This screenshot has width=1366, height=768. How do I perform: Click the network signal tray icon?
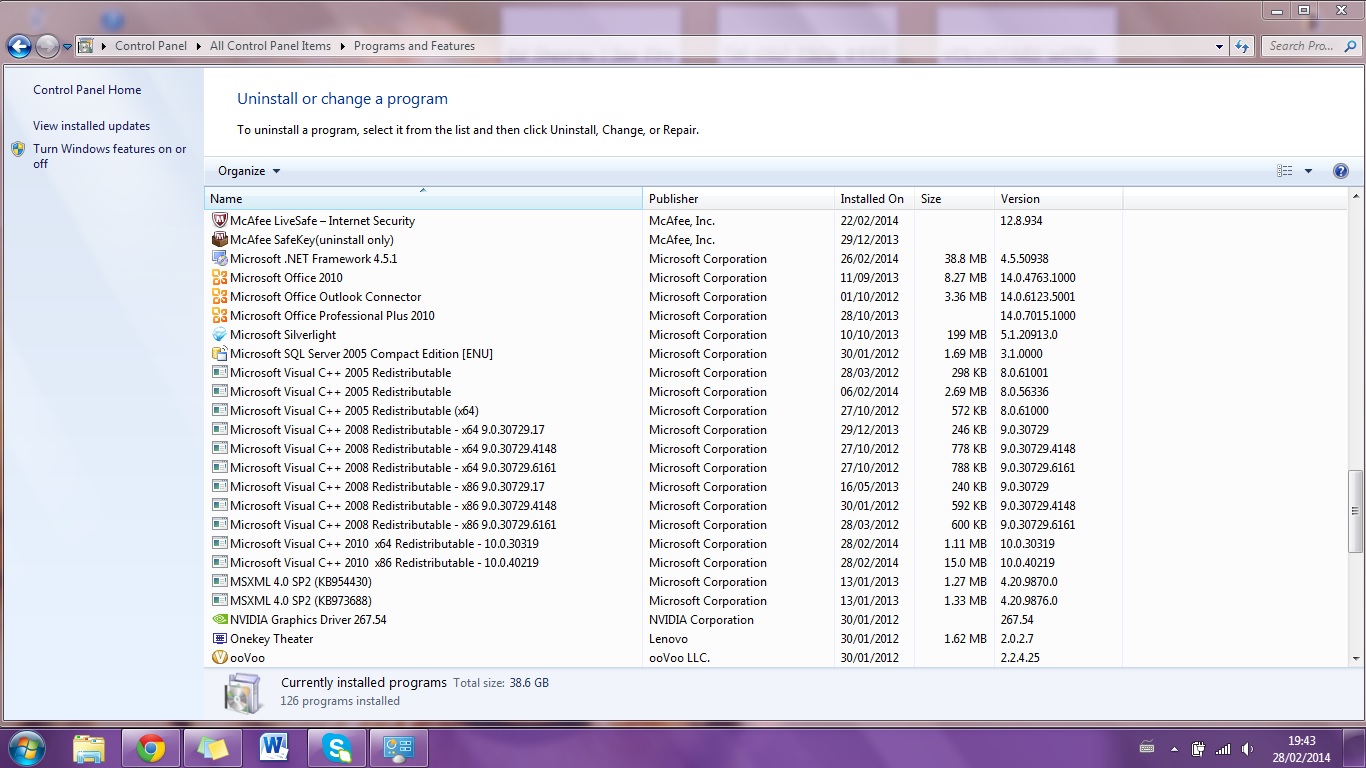[x=1222, y=749]
